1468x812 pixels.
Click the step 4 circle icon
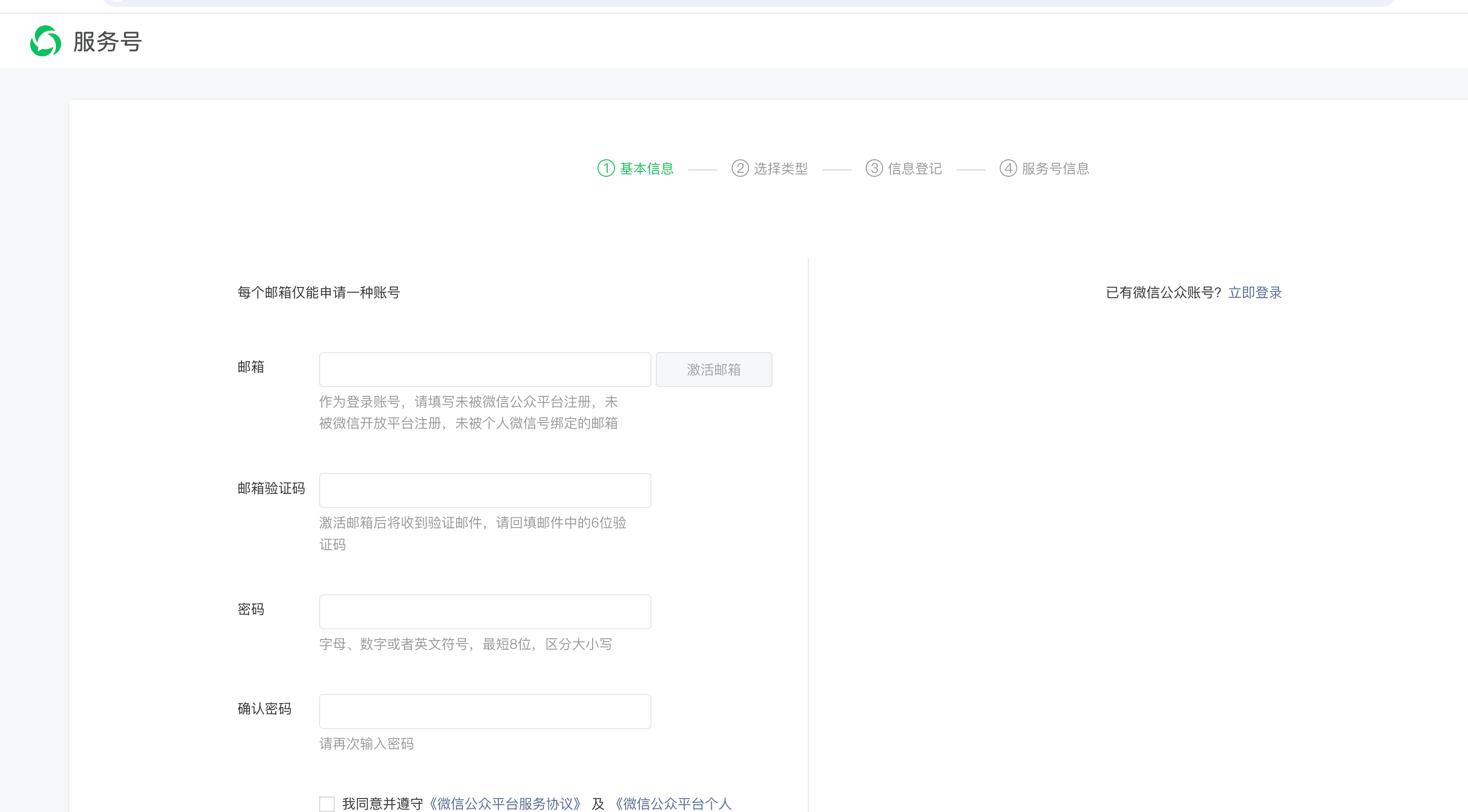(x=1007, y=168)
